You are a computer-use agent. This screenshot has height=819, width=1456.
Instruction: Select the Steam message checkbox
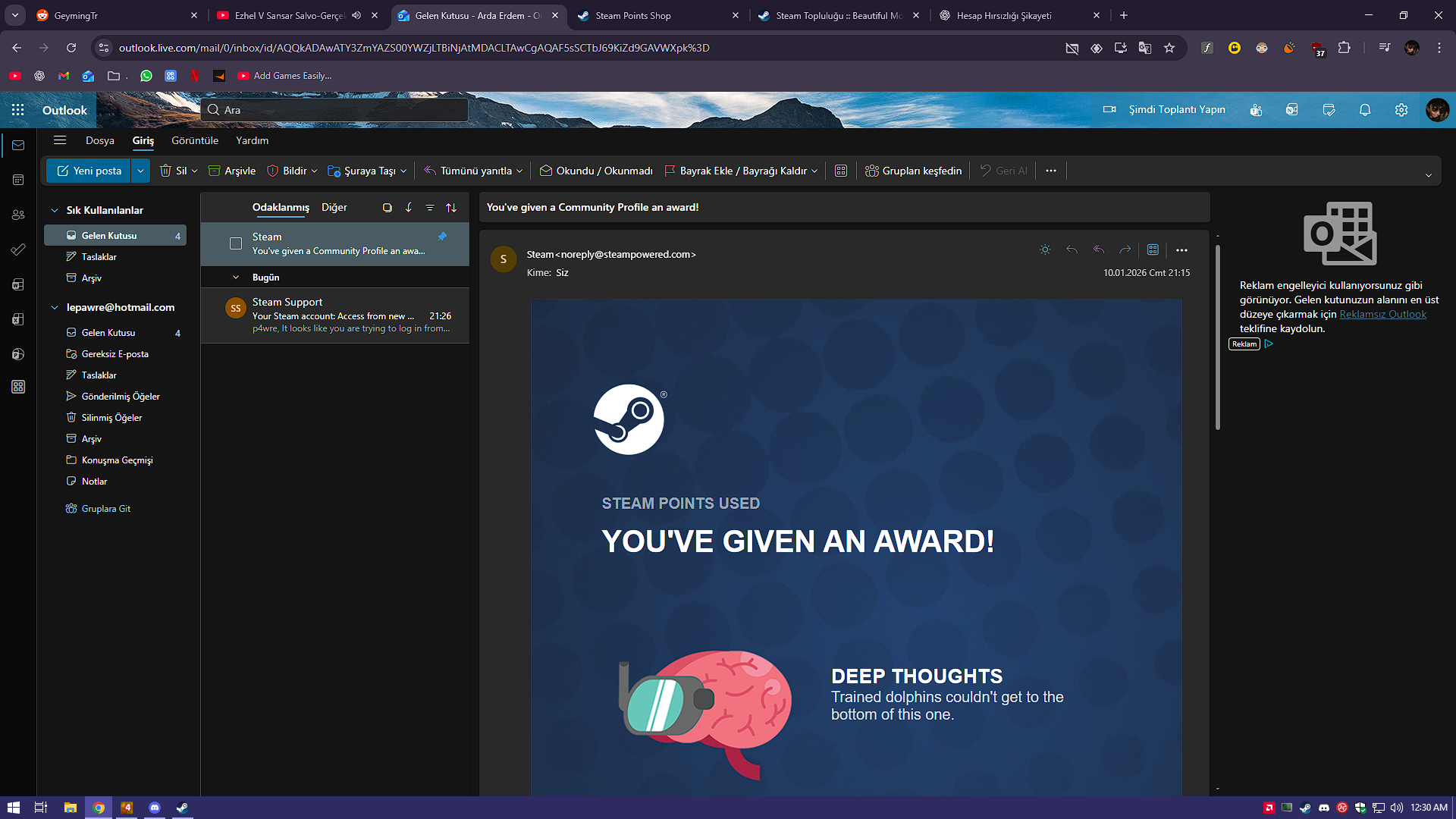tap(236, 243)
